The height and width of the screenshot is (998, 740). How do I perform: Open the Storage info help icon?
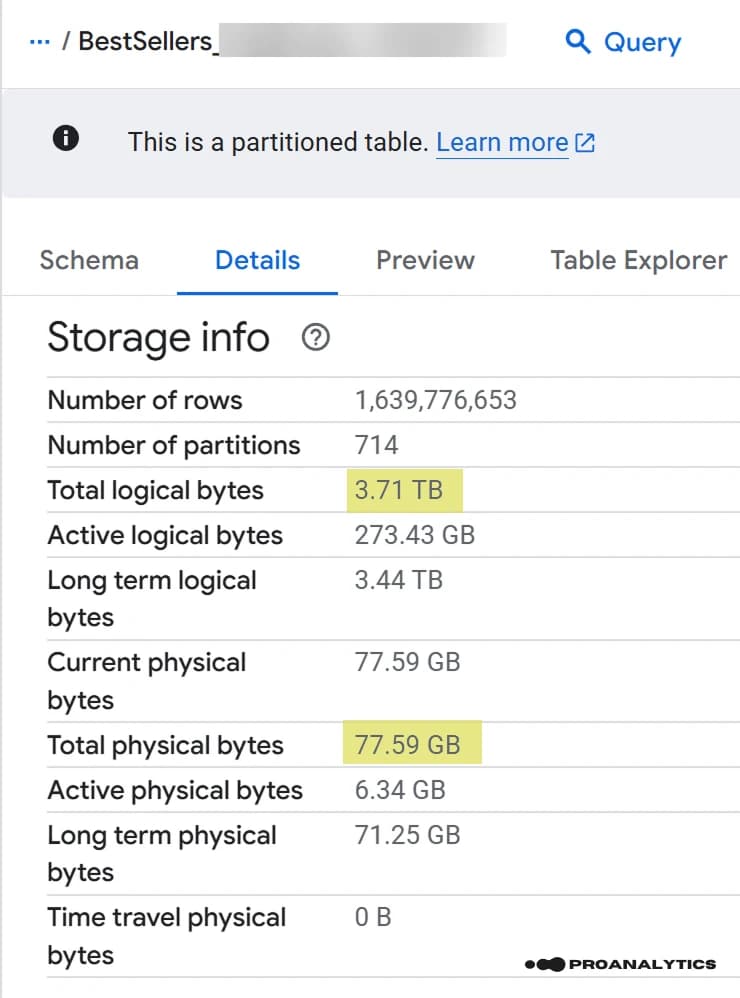click(315, 338)
